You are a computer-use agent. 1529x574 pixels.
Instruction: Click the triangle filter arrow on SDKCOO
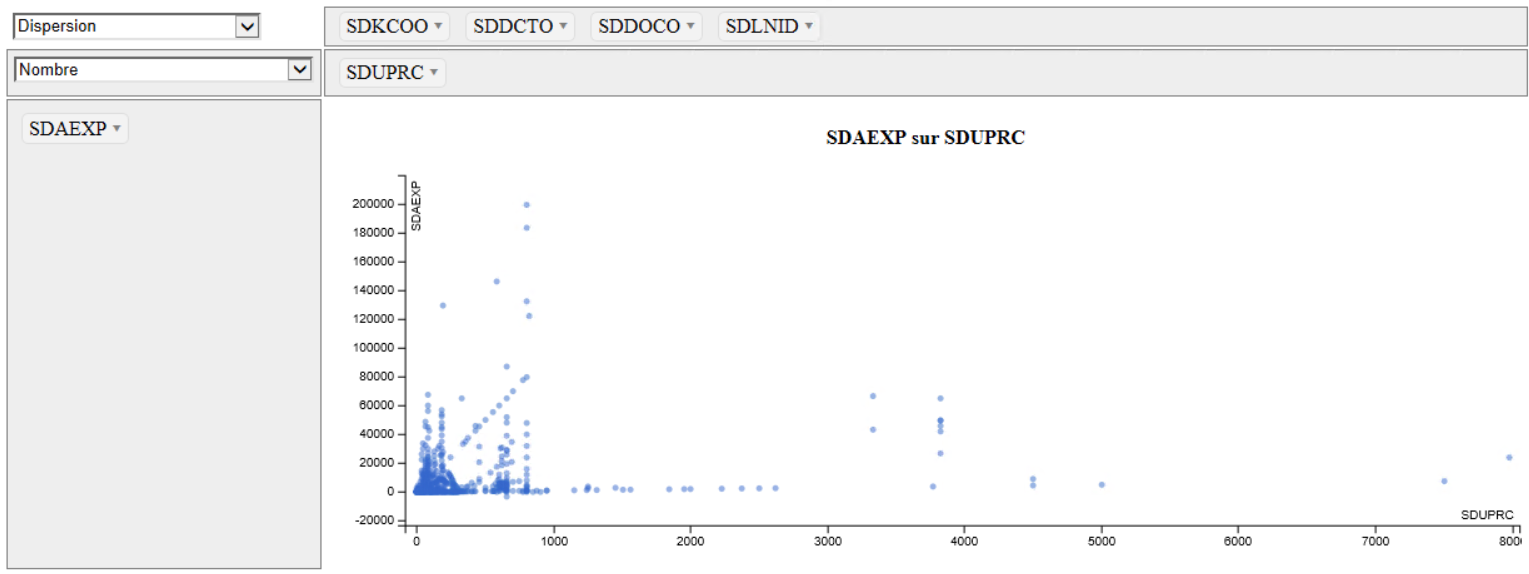tap(438, 27)
